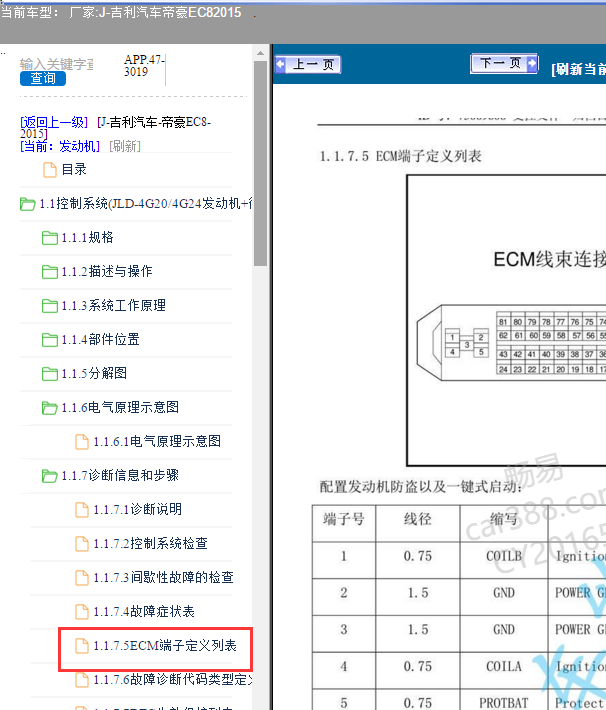Click the 线径 table header
The image size is (606, 710).
coord(418,519)
